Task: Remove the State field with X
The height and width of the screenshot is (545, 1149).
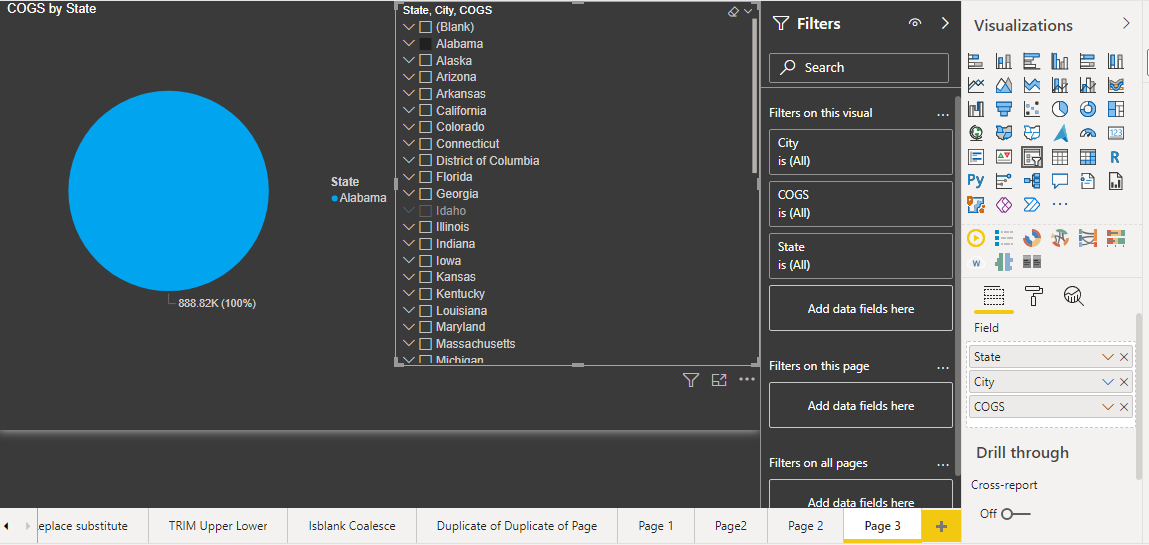Action: pos(1124,357)
